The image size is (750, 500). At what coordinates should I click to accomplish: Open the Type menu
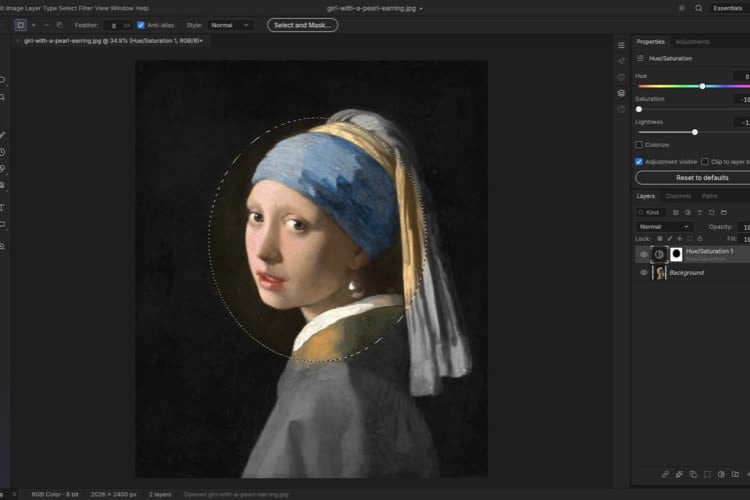[x=50, y=8]
